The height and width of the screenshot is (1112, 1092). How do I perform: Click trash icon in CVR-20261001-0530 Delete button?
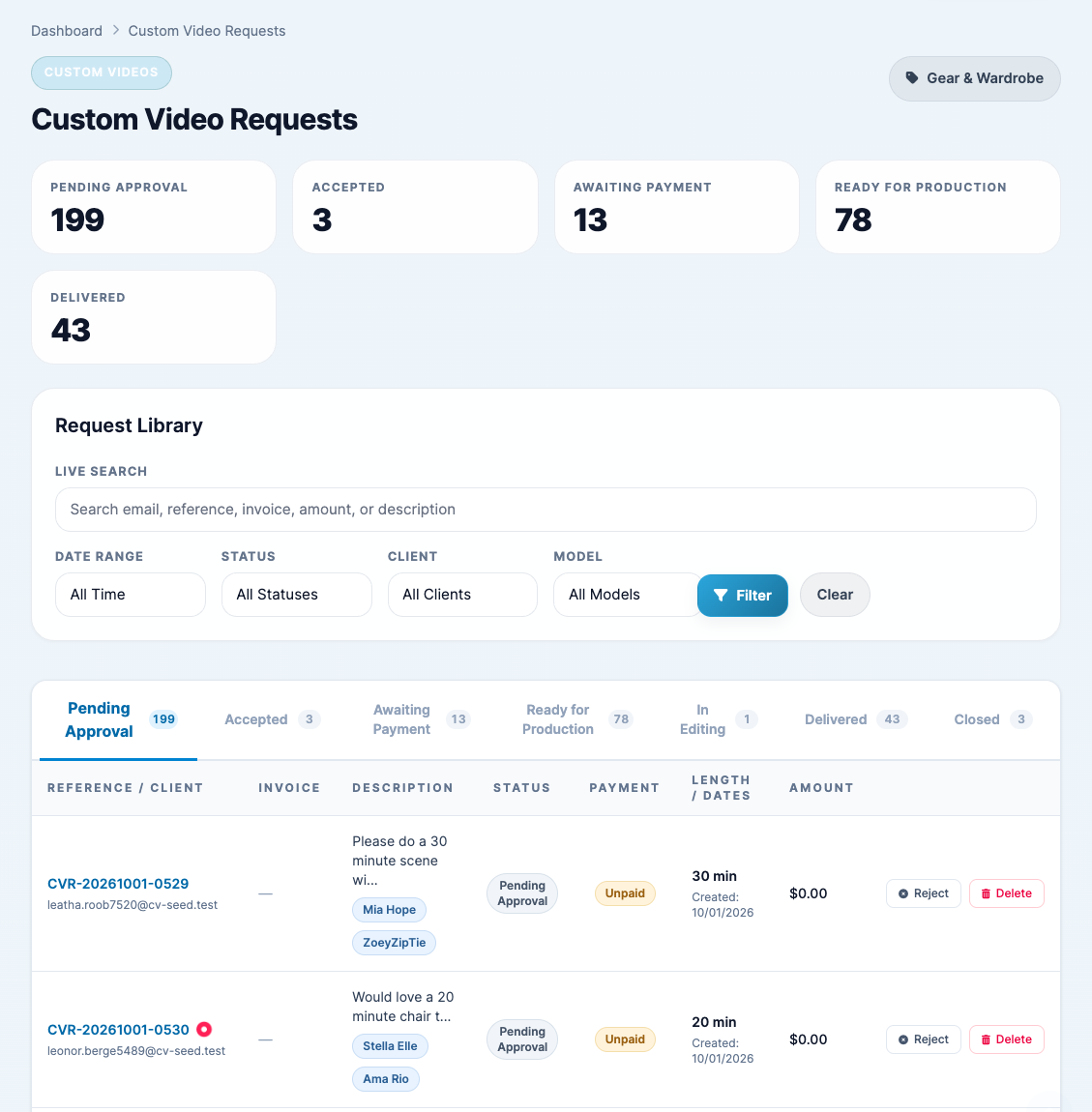click(986, 1039)
